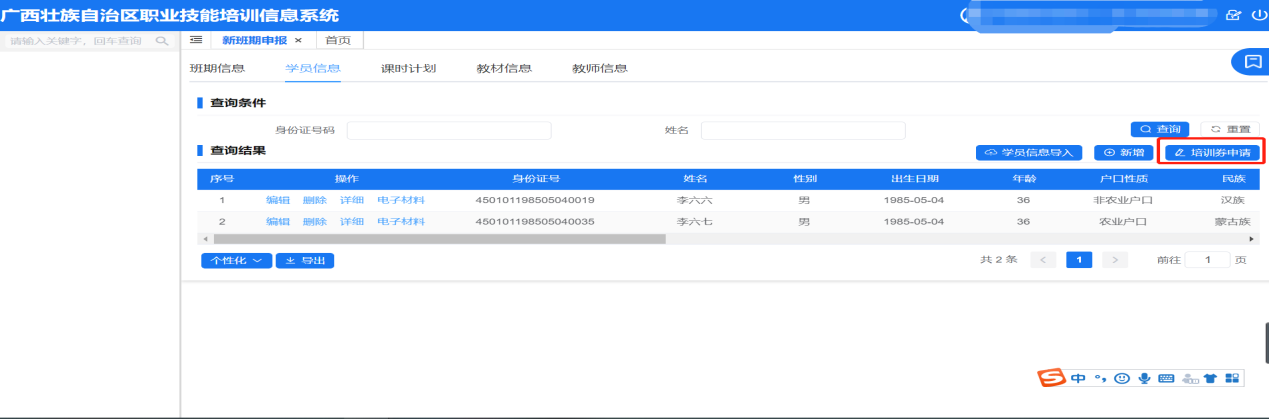The width and height of the screenshot is (1269, 419).
Task: Click the edit-profile icon in top header
Action: (x=1233, y=15)
